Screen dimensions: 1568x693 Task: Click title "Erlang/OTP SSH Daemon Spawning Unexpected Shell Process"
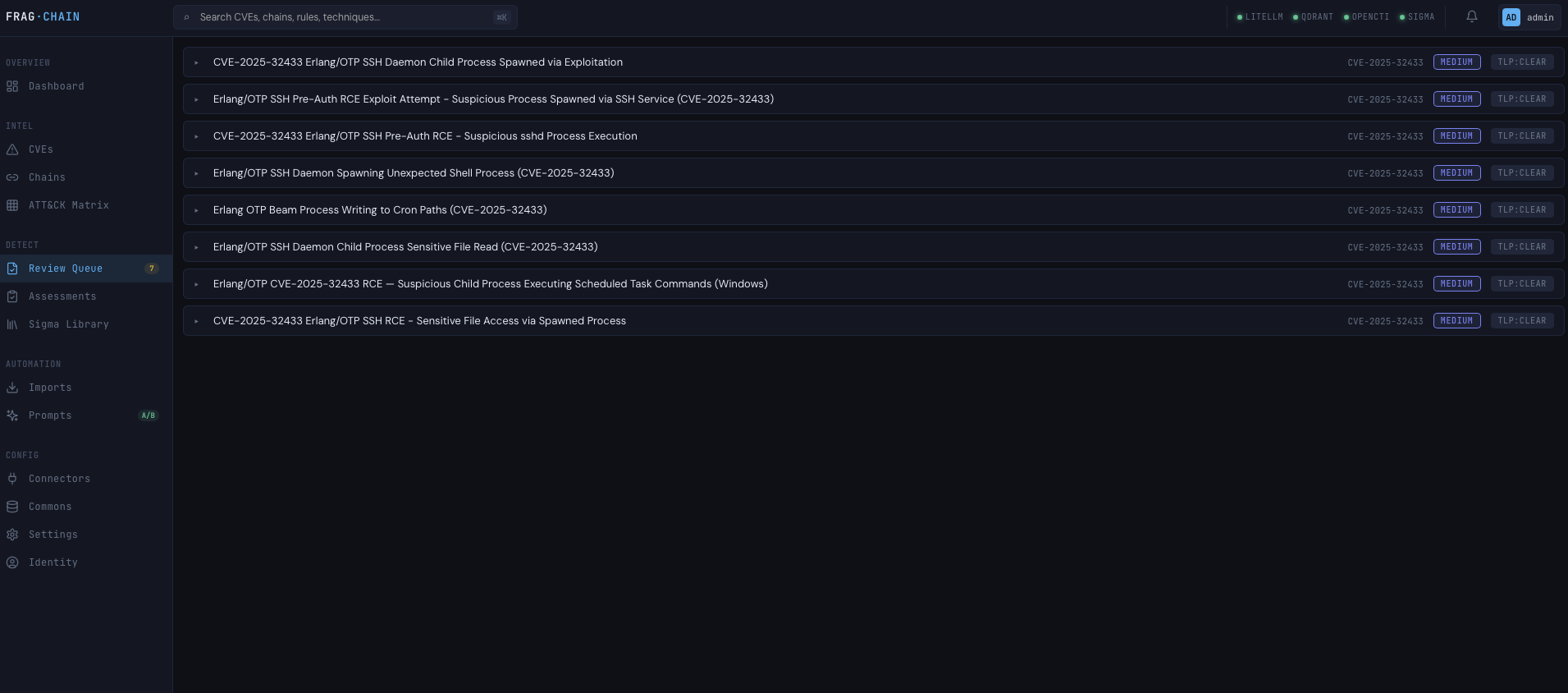point(414,173)
